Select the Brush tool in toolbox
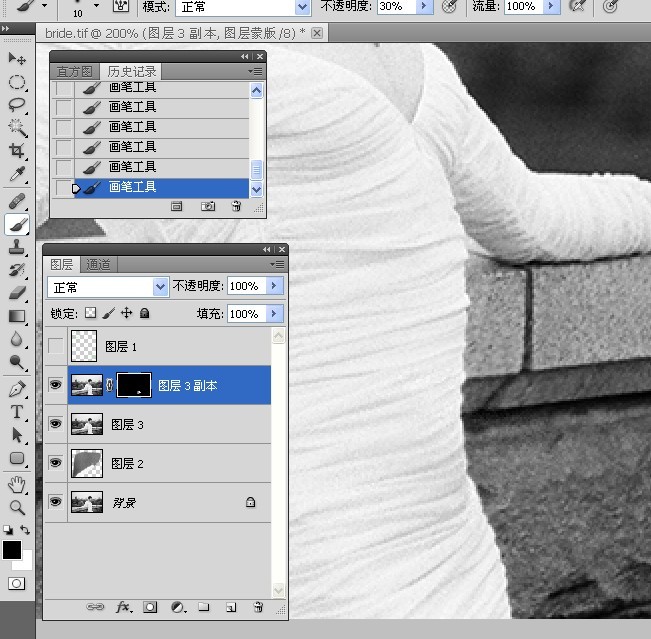The width and height of the screenshot is (651, 639). click(17, 225)
